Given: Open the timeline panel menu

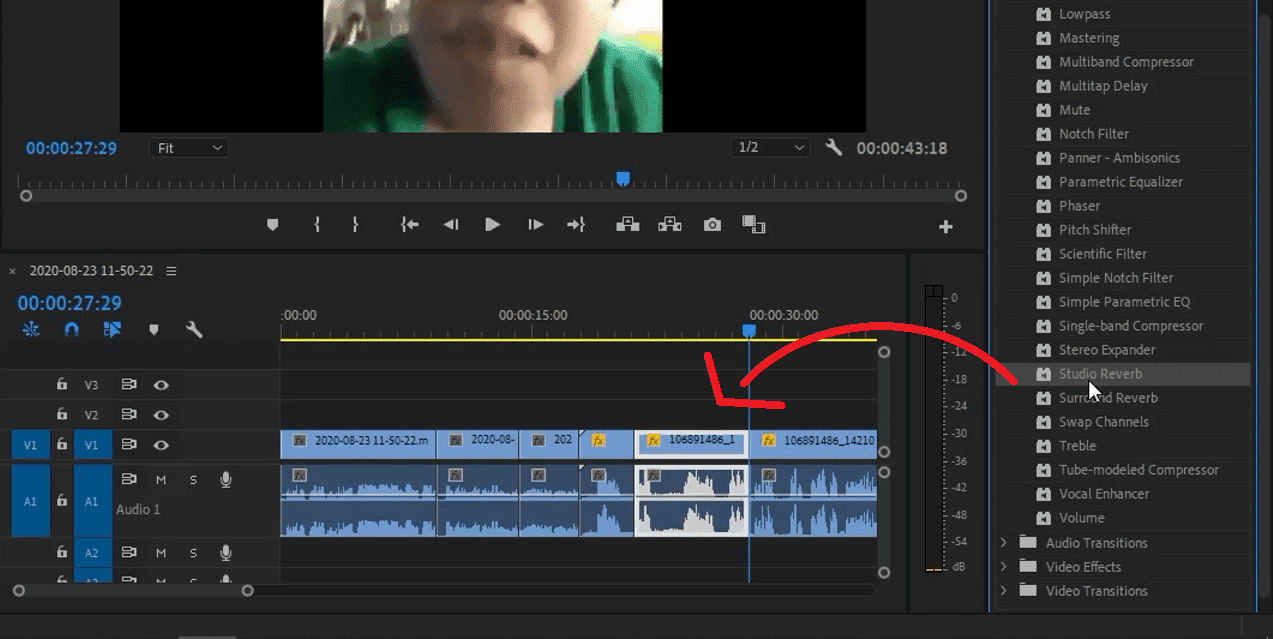Looking at the screenshot, I should (x=171, y=270).
